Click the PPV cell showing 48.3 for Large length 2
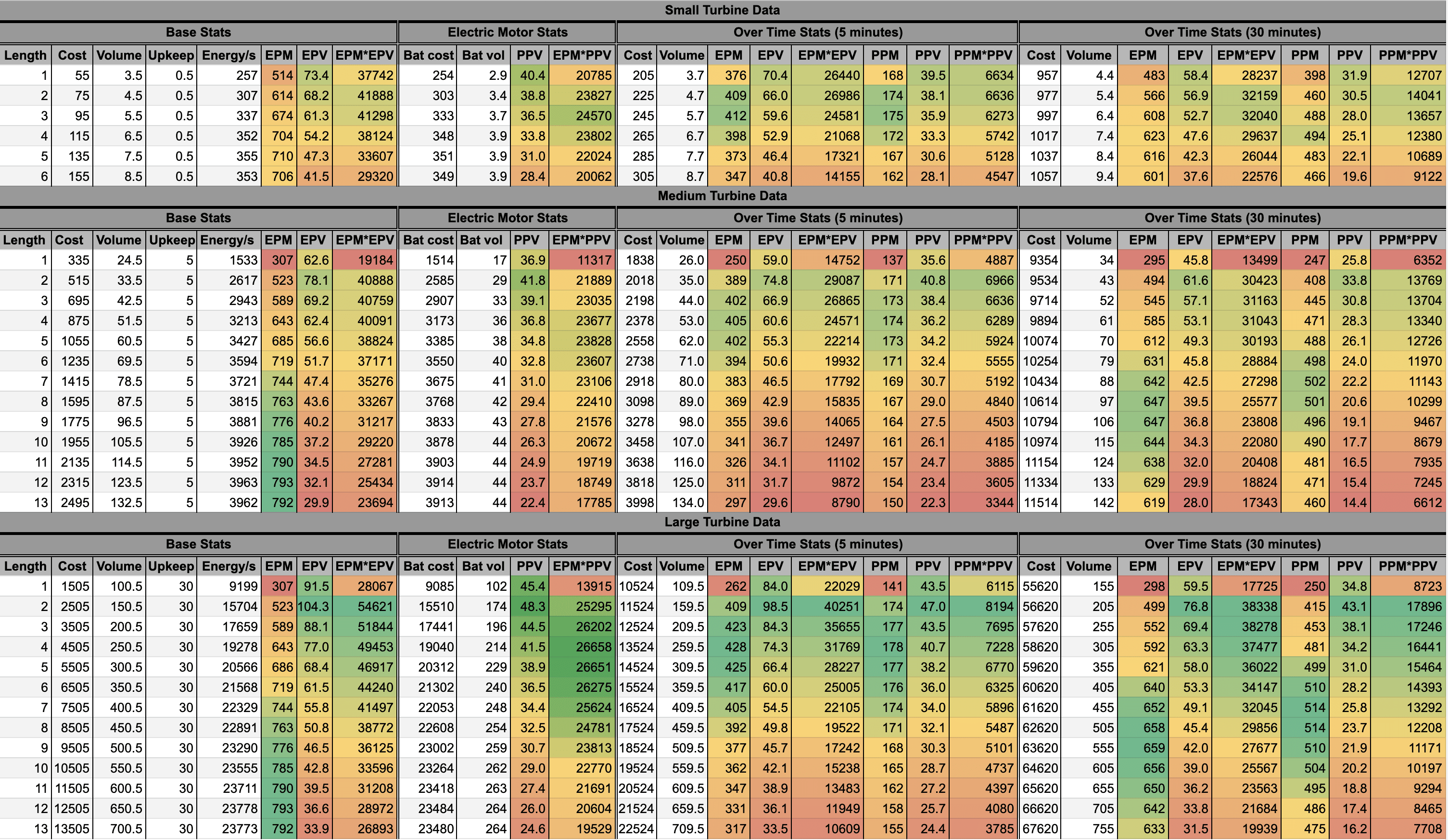Screen dimensions: 1448x840 click(x=529, y=606)
